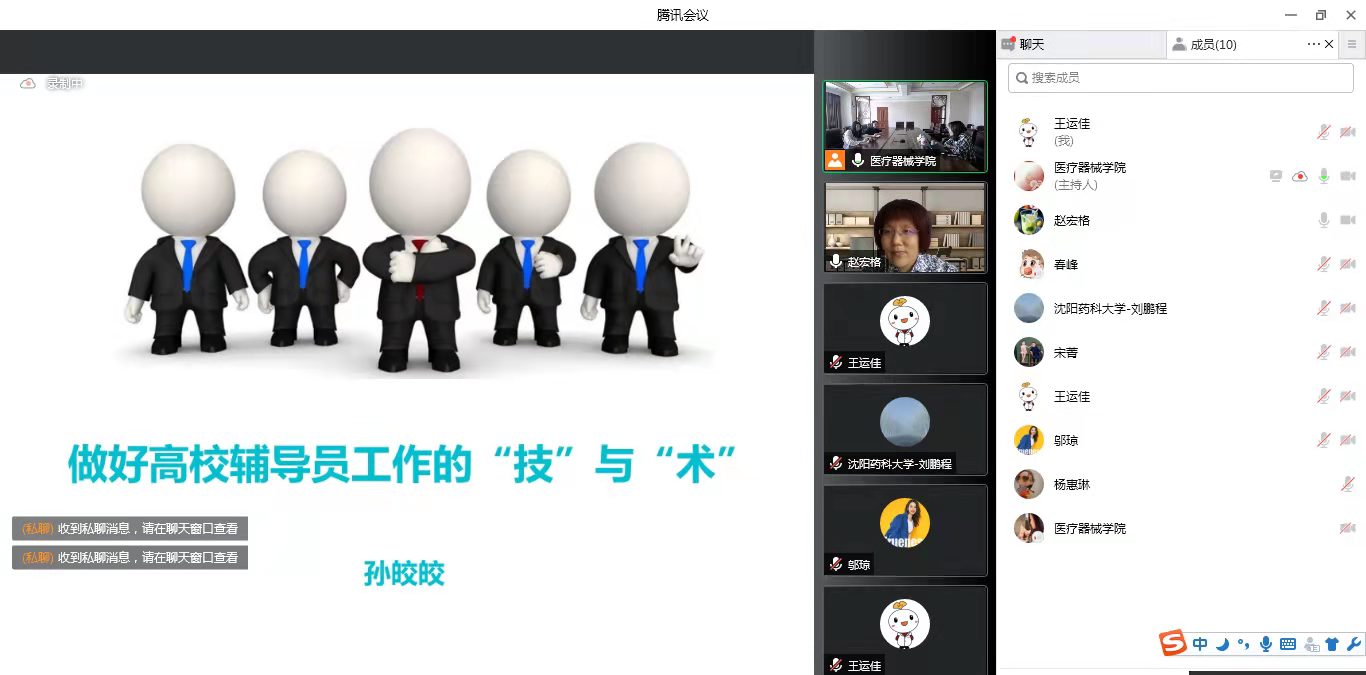Toggle the Sogou moon half-width mode

pos(1222,644)
